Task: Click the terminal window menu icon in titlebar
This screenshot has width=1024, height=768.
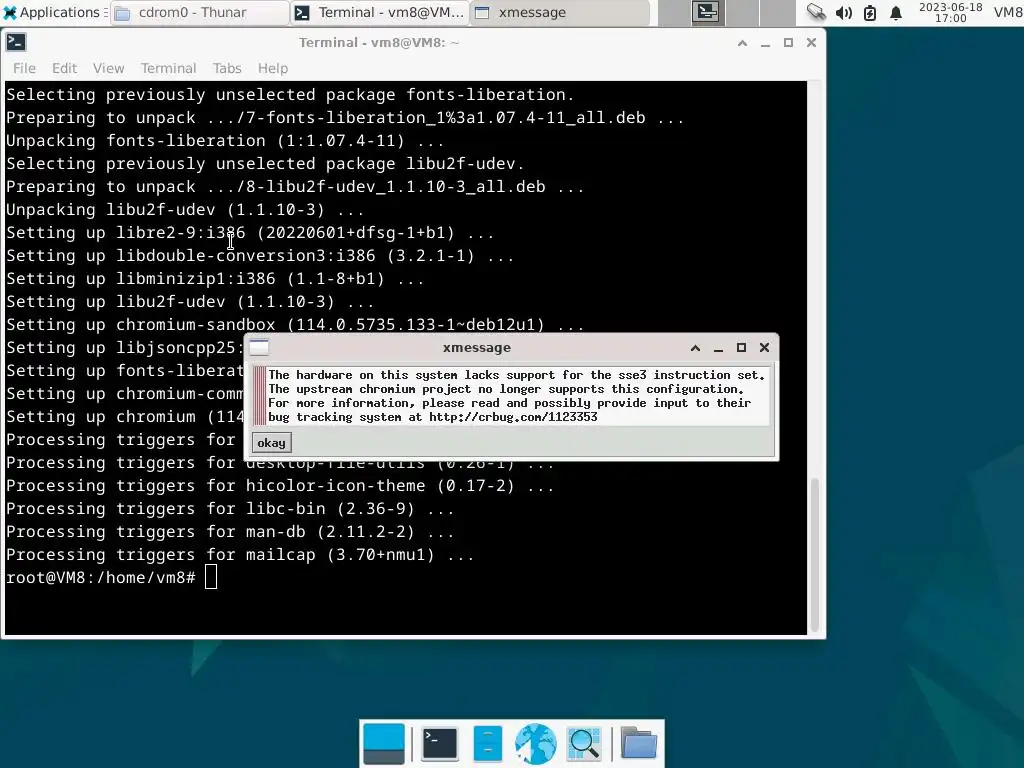Action: [16, 42]
